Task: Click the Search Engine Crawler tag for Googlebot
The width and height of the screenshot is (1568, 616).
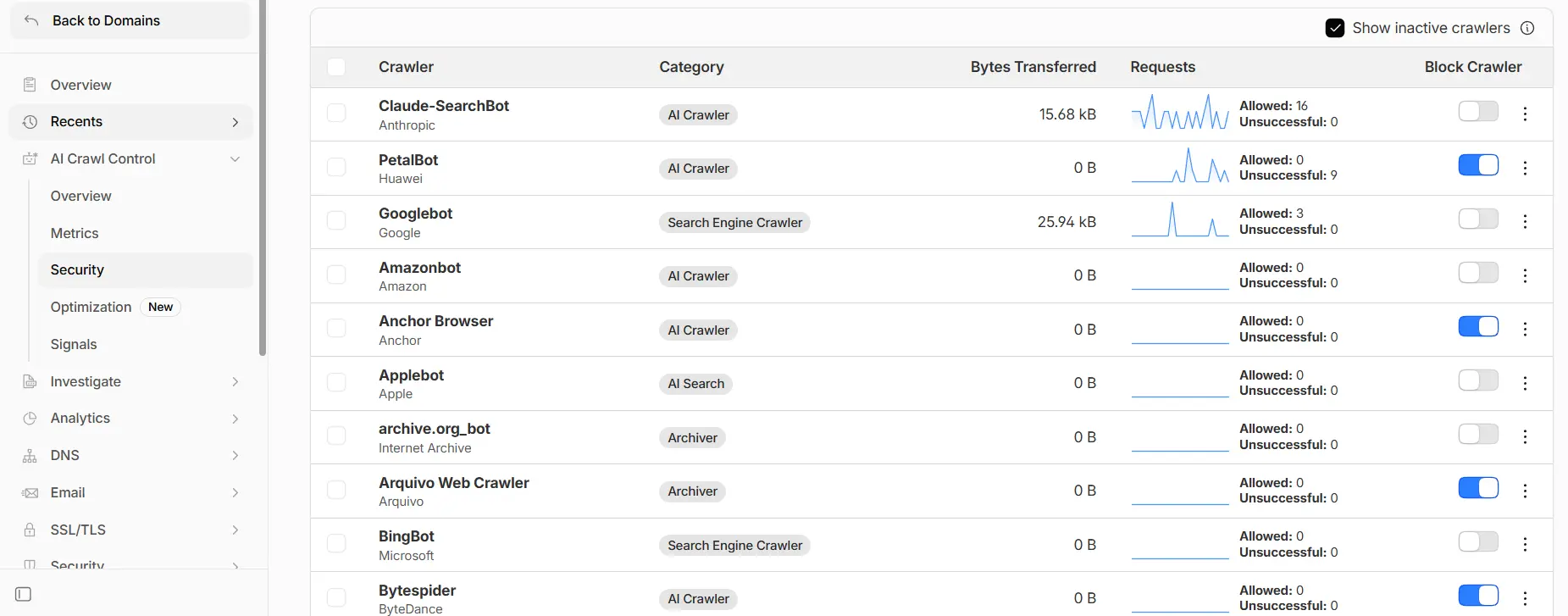Action: point(734,223)
